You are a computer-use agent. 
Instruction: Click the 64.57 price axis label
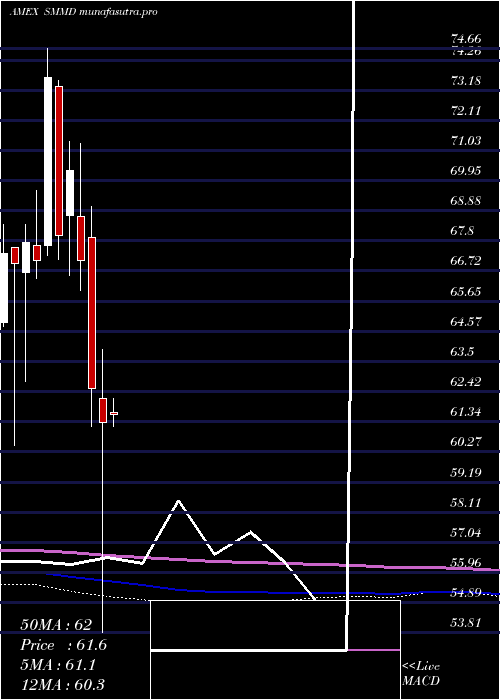[x=467, y=321]
